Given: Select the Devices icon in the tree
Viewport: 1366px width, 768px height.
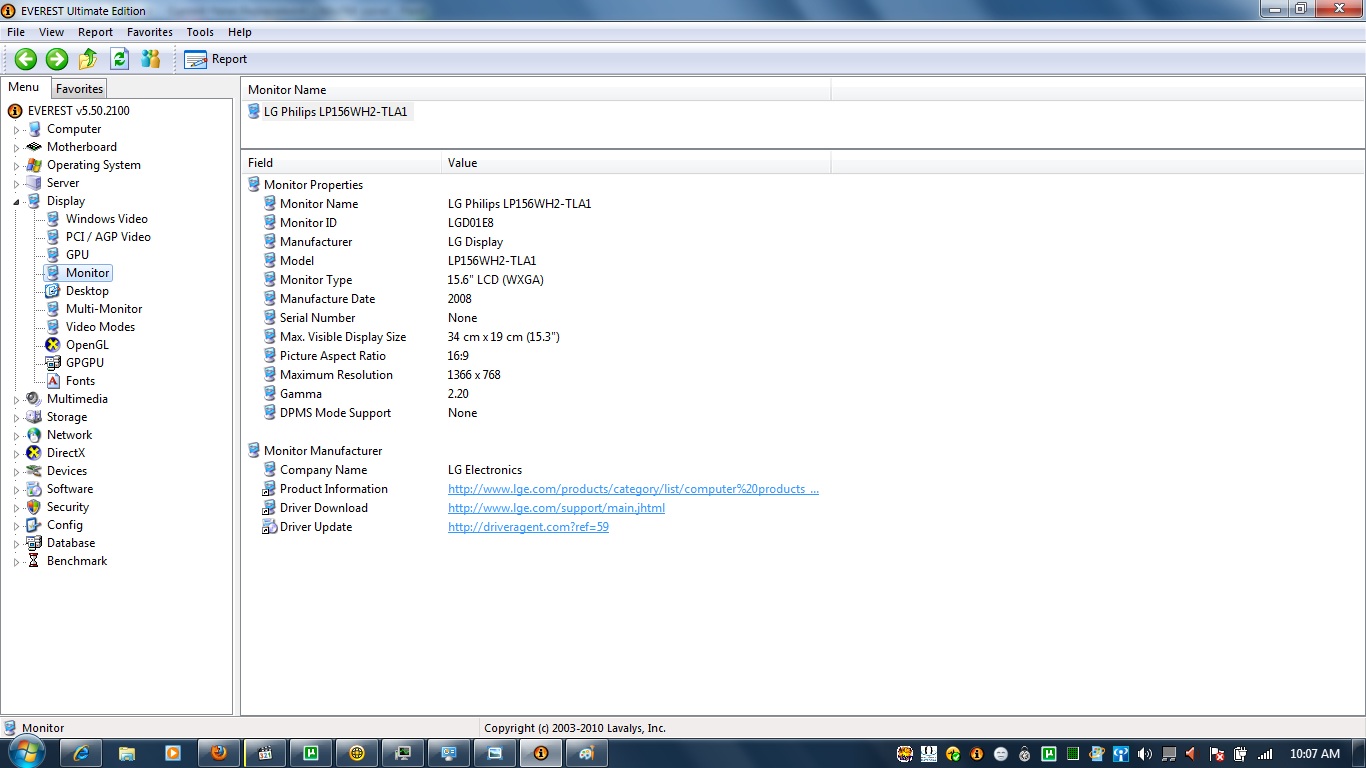Looking at the screenshot, I should tap(35, 471).
